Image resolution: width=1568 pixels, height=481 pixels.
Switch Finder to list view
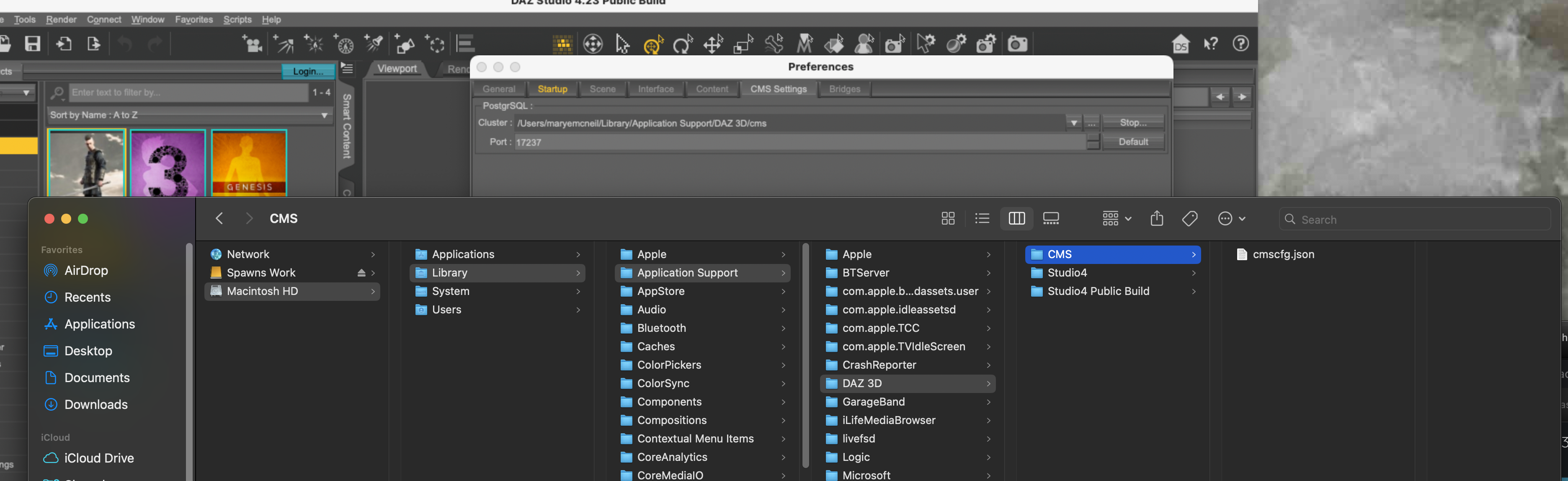pyautogui.click(x=982, y=219)
